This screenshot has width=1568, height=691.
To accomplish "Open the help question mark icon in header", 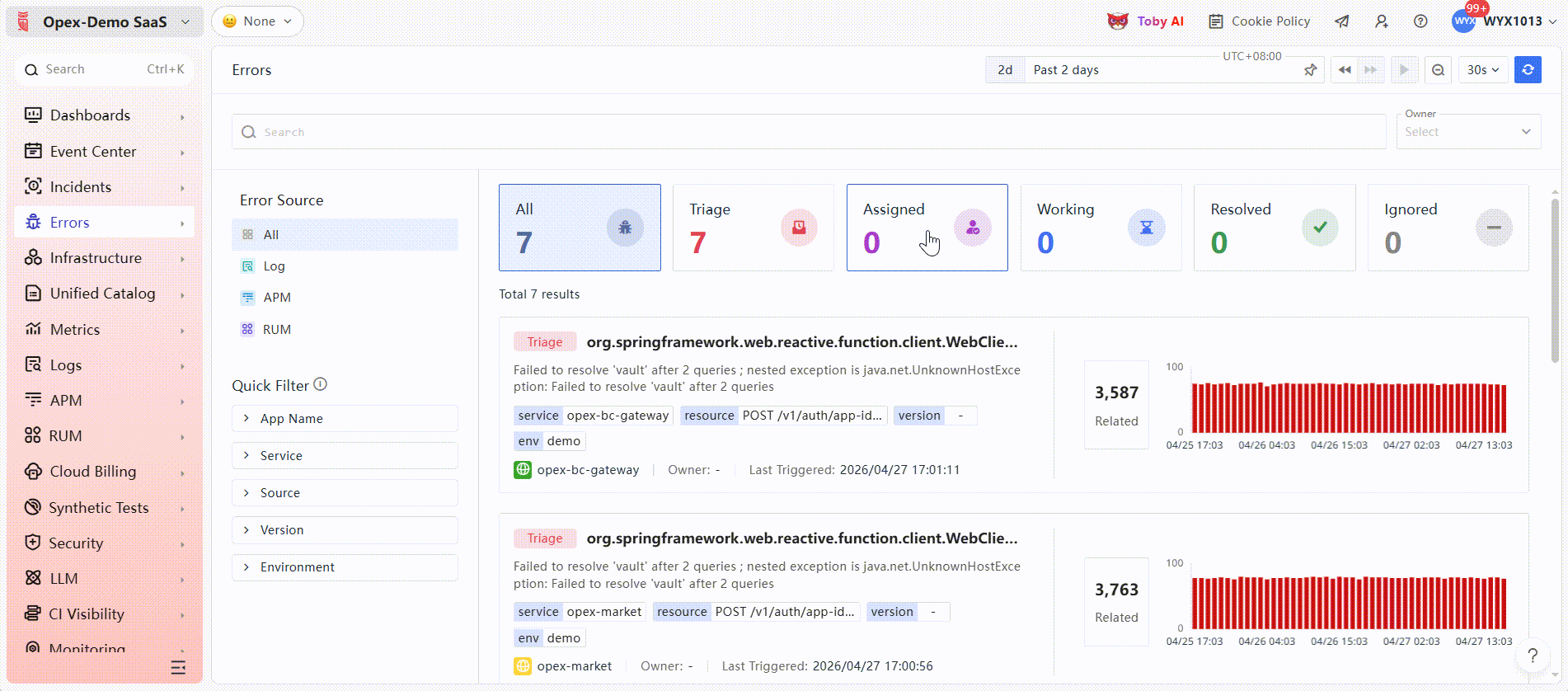I will pos(1420,21).
